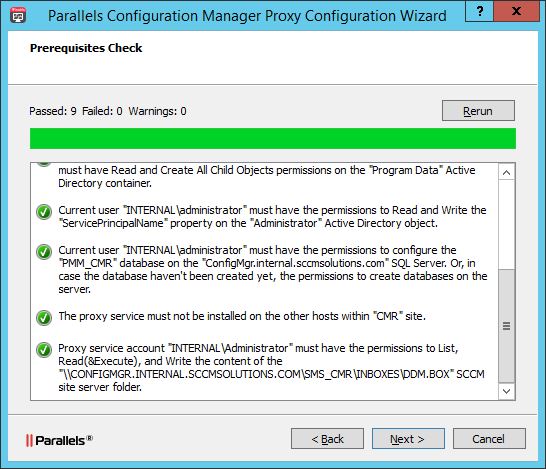Viewport: 546px width, 469px height.
Task: Click the scroll down arrow in results list
Action: coord(507,391)
